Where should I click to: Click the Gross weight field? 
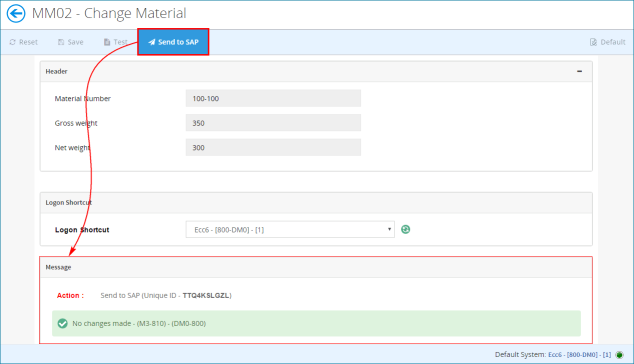[273, 123]
